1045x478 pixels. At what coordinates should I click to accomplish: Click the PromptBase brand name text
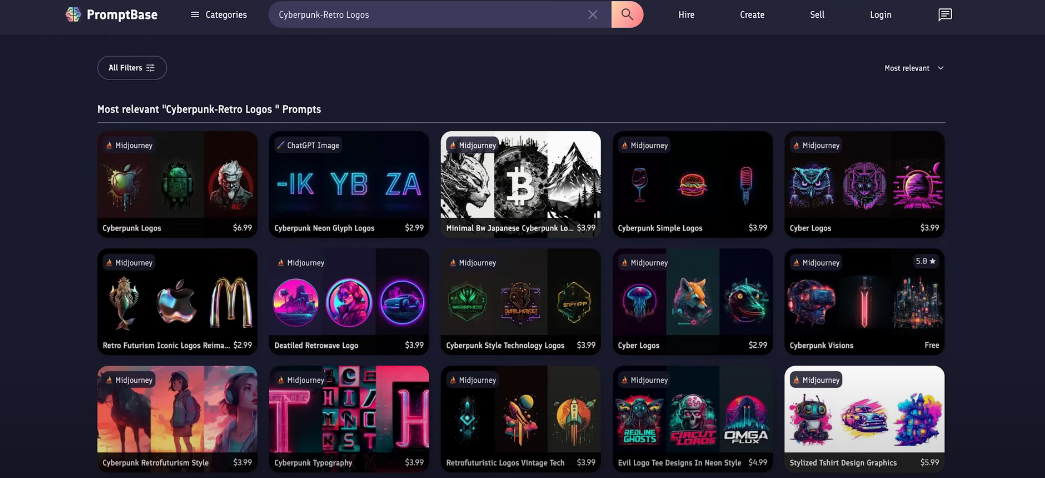[122, 15]
